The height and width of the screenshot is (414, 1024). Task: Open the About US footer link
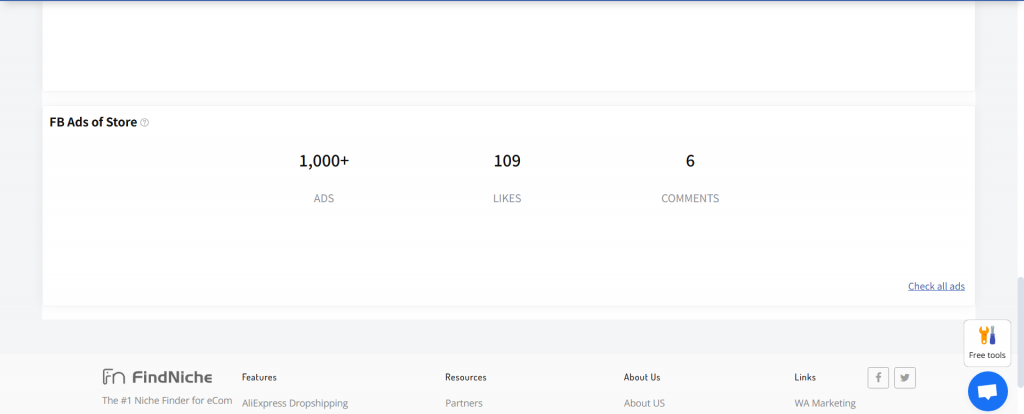[644, 403]
